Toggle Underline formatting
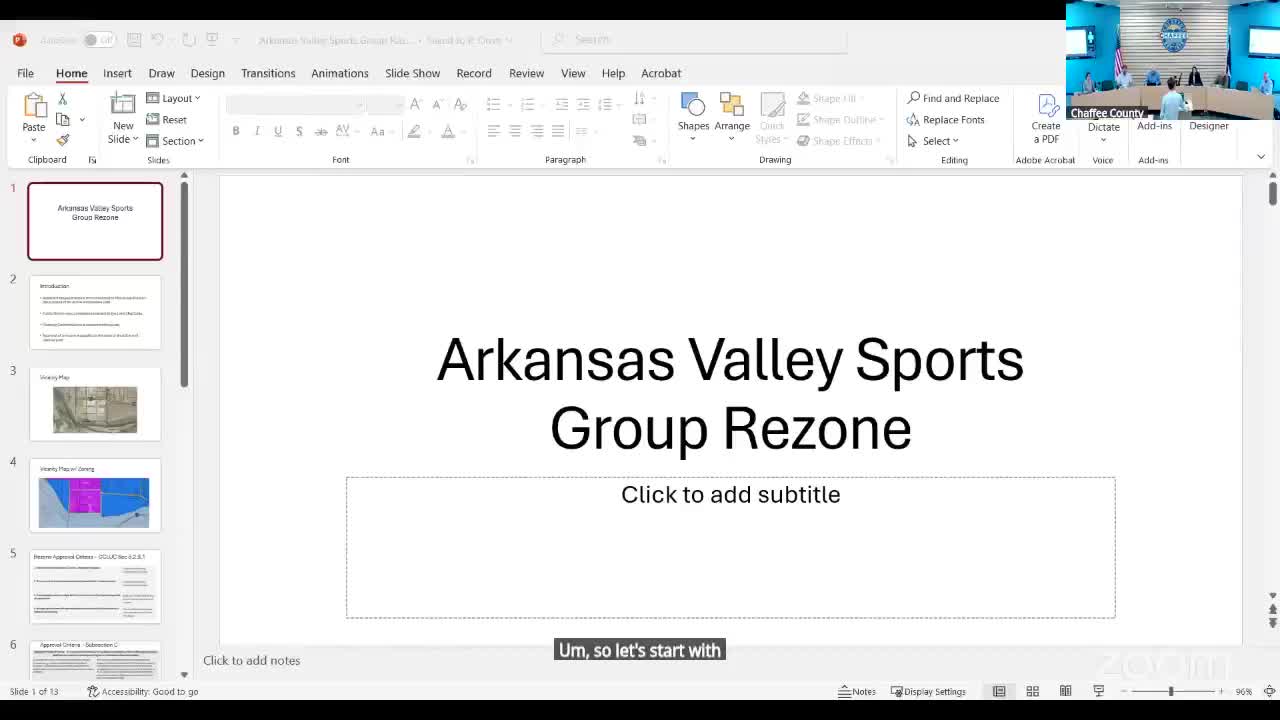Screen dimensions: 1280x720 [x=278, y=131]
